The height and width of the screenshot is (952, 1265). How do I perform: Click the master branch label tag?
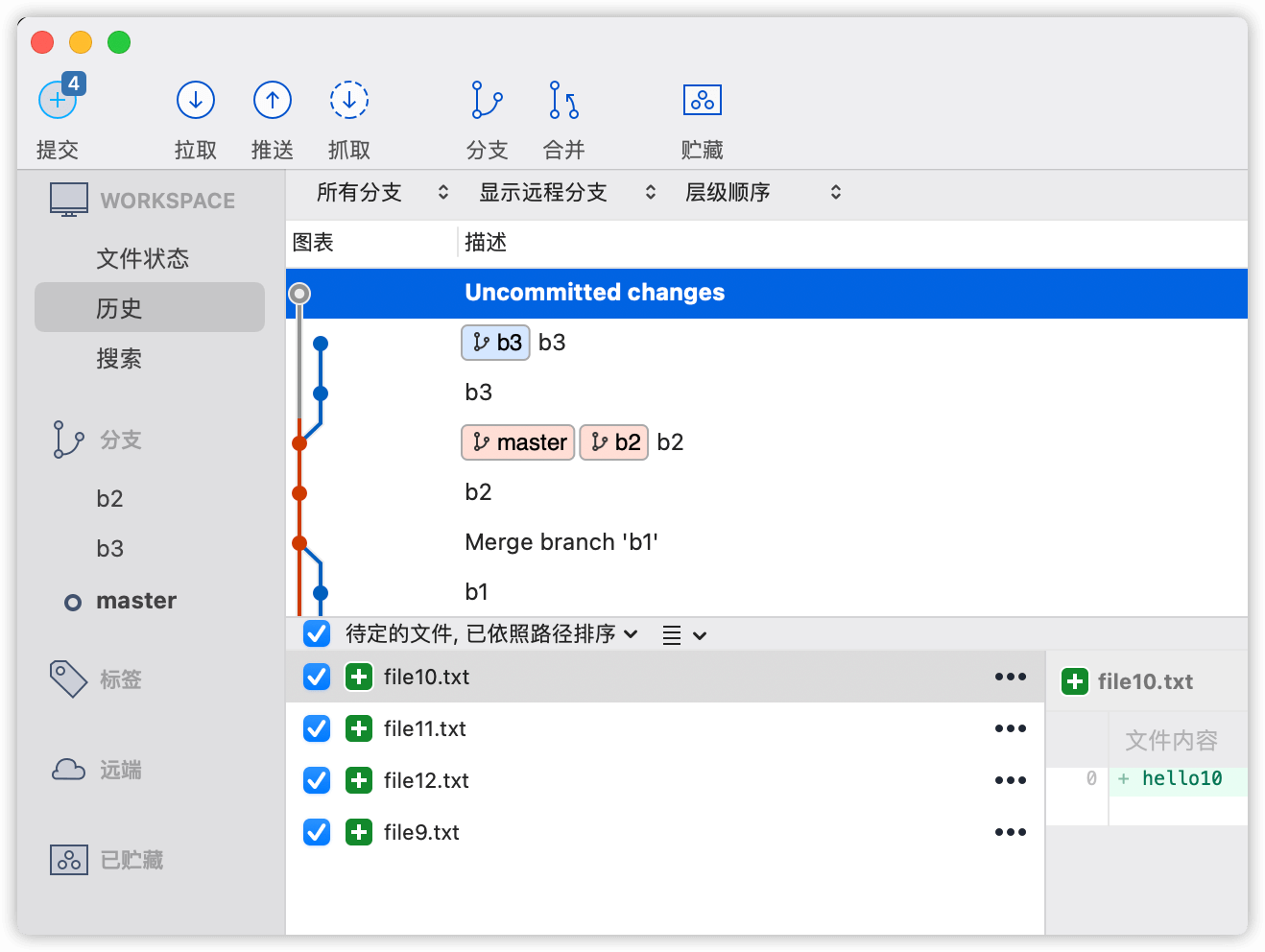coord(518,442)
